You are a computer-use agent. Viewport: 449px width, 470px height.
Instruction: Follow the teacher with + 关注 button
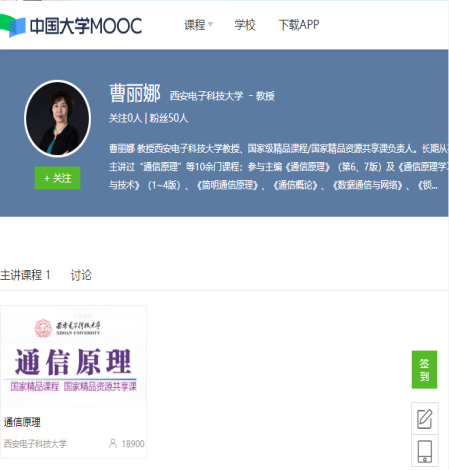click(58, 178)
